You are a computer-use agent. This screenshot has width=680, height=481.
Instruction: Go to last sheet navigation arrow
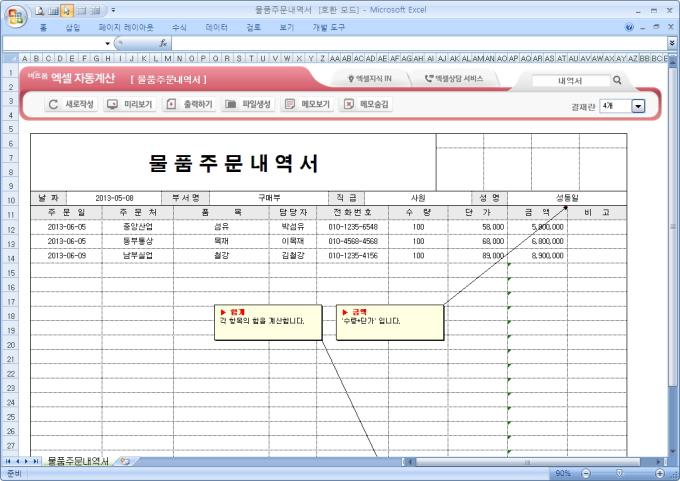(x=36, y=461)
